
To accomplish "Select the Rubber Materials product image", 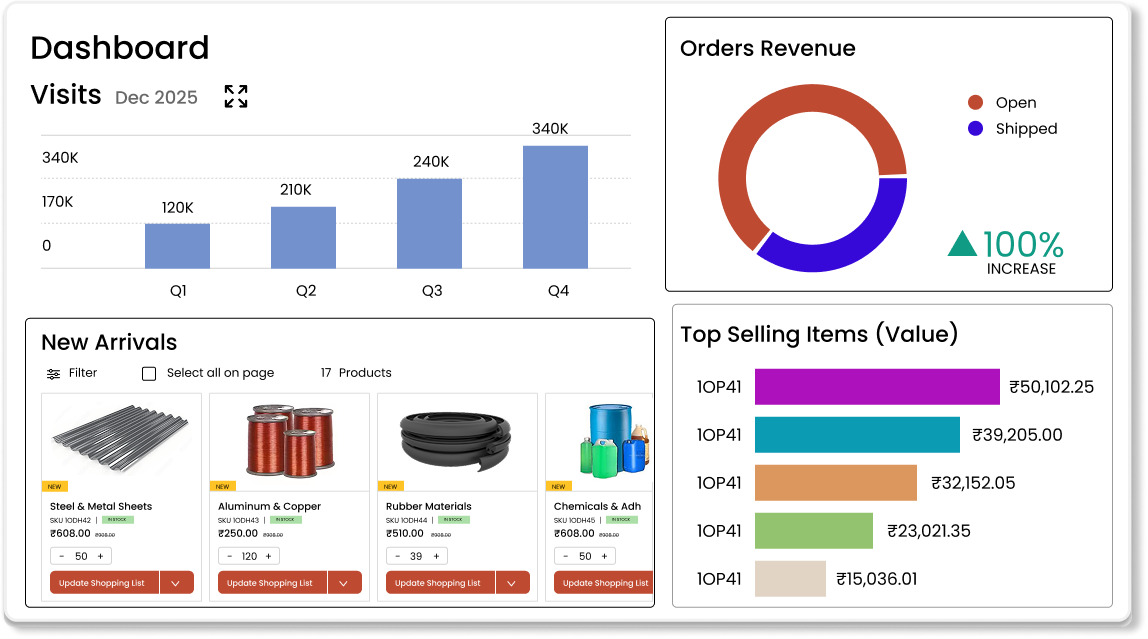I will (x=457, y=439).
